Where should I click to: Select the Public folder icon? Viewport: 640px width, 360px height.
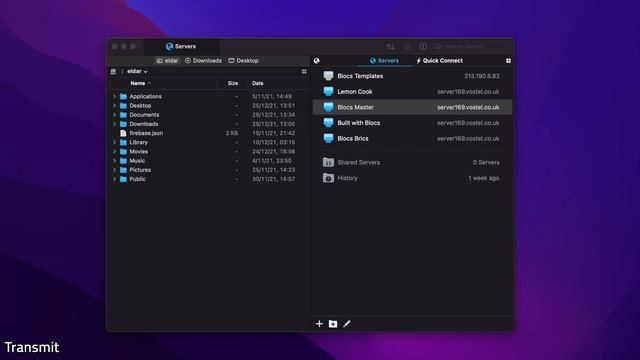point(123,179)
